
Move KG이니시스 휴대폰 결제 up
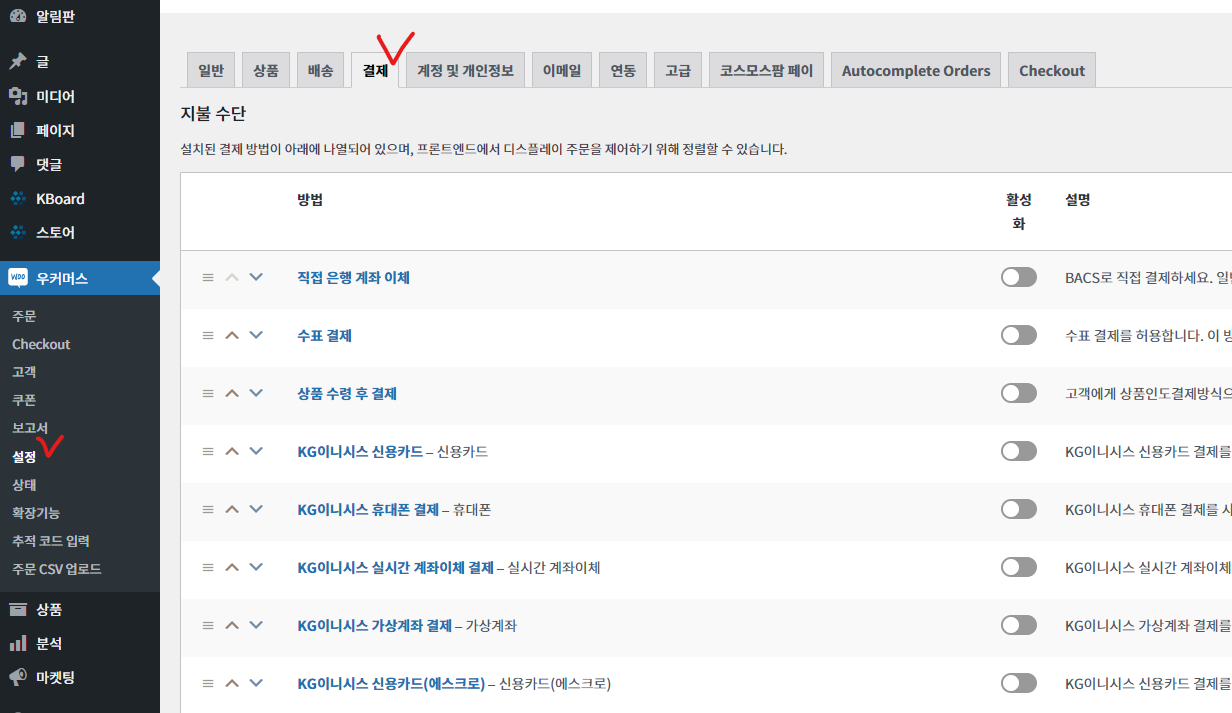pos(232,509)
